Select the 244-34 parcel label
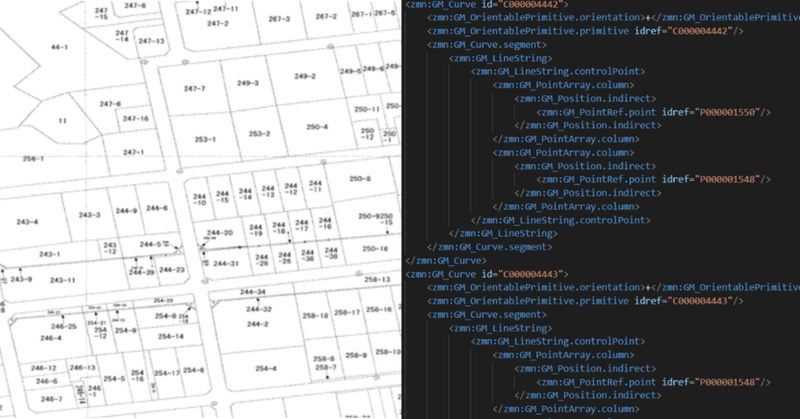800x419 pixels. click(253, 292)
